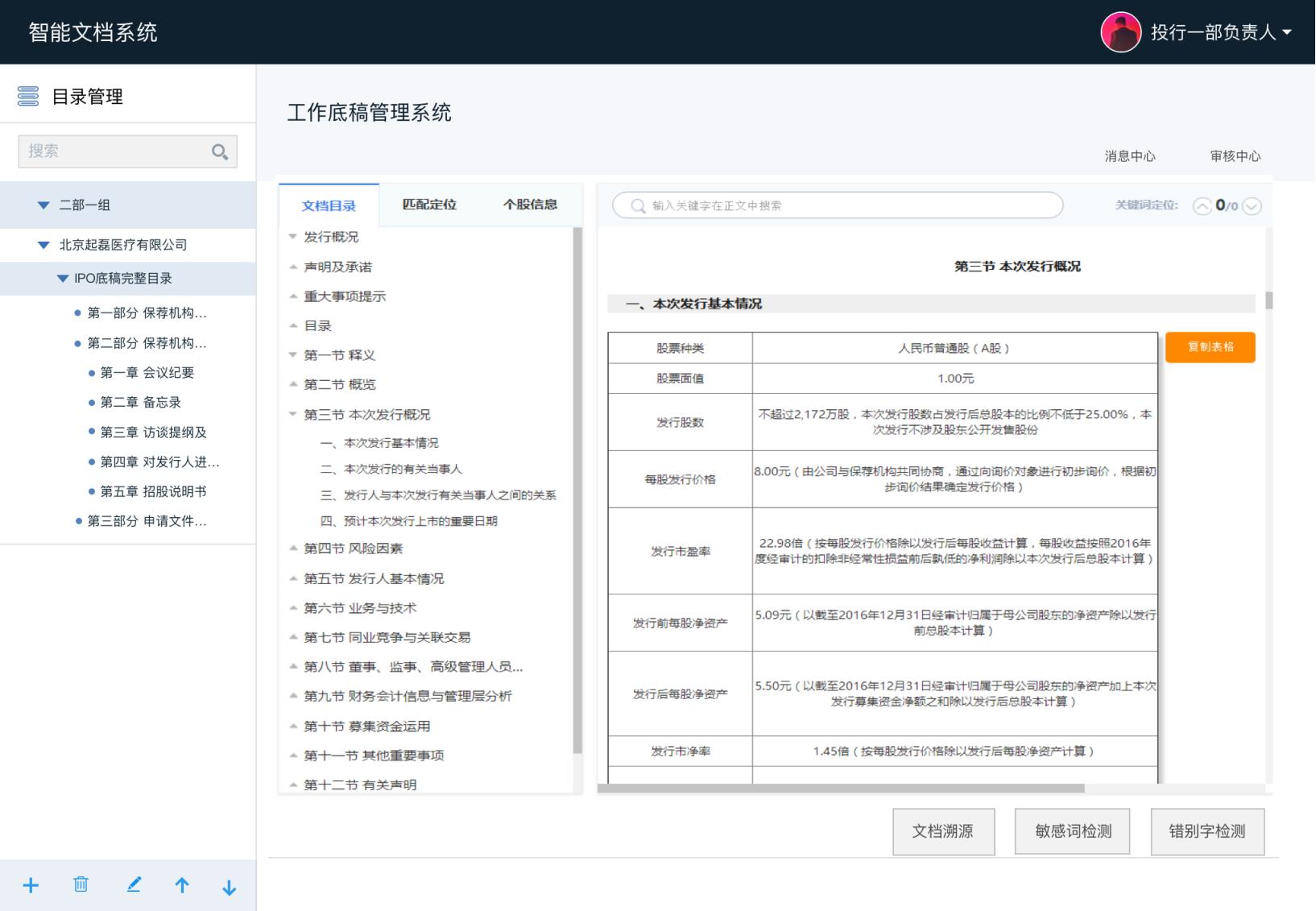Collapse the 第三节 本次发行概况 arrow

(x=293, y=415)
